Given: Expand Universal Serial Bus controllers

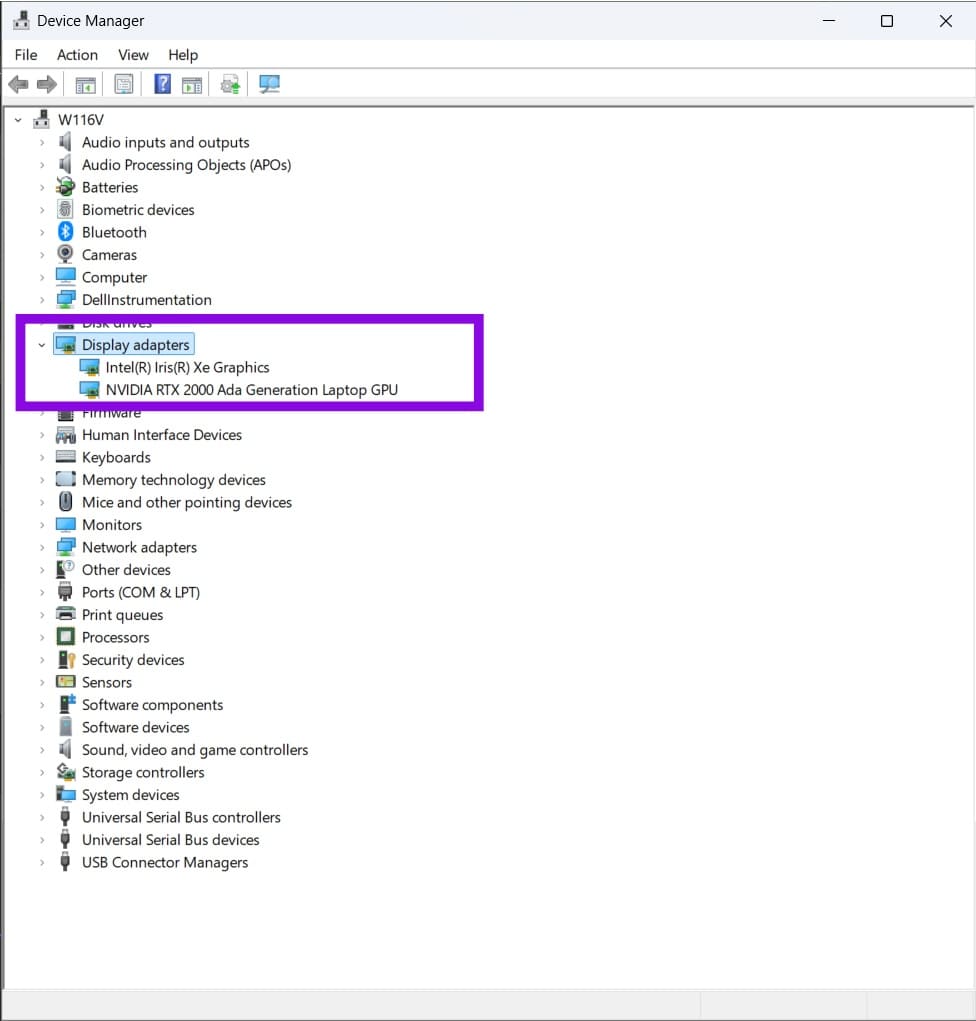Looking at the screenshot, I should [x=42, y=817].
